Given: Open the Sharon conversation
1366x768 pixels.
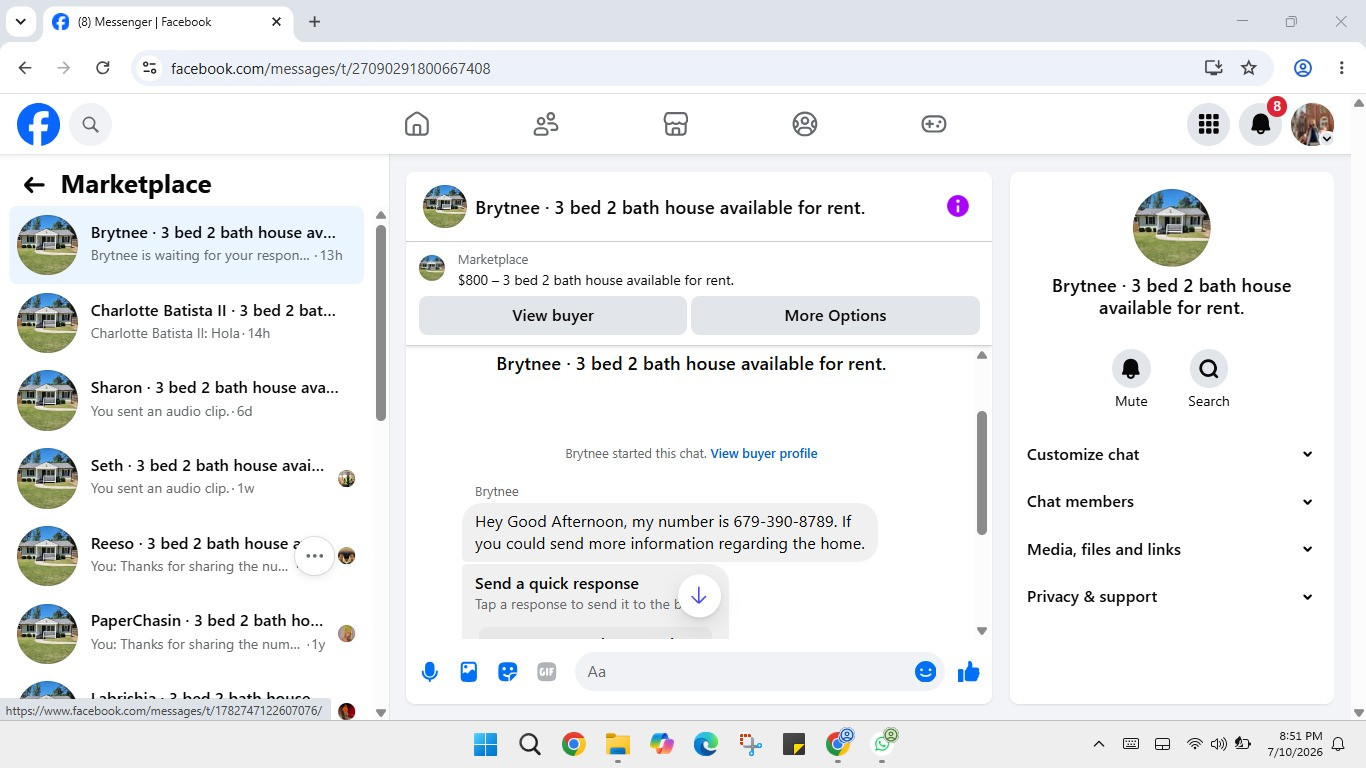Looking at the screenshot, I should coord(186,400).
